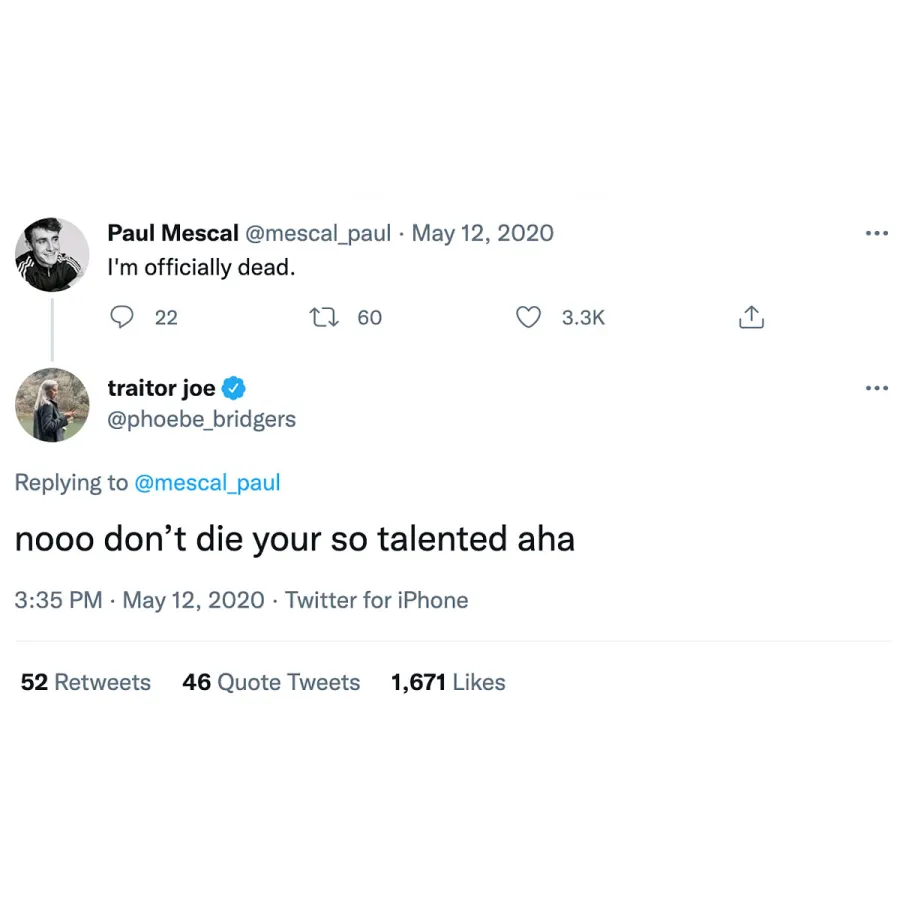The height and width of the screenshot is (900, 900).
Task: Click traitor joe's profile picture
Action: 52,406
